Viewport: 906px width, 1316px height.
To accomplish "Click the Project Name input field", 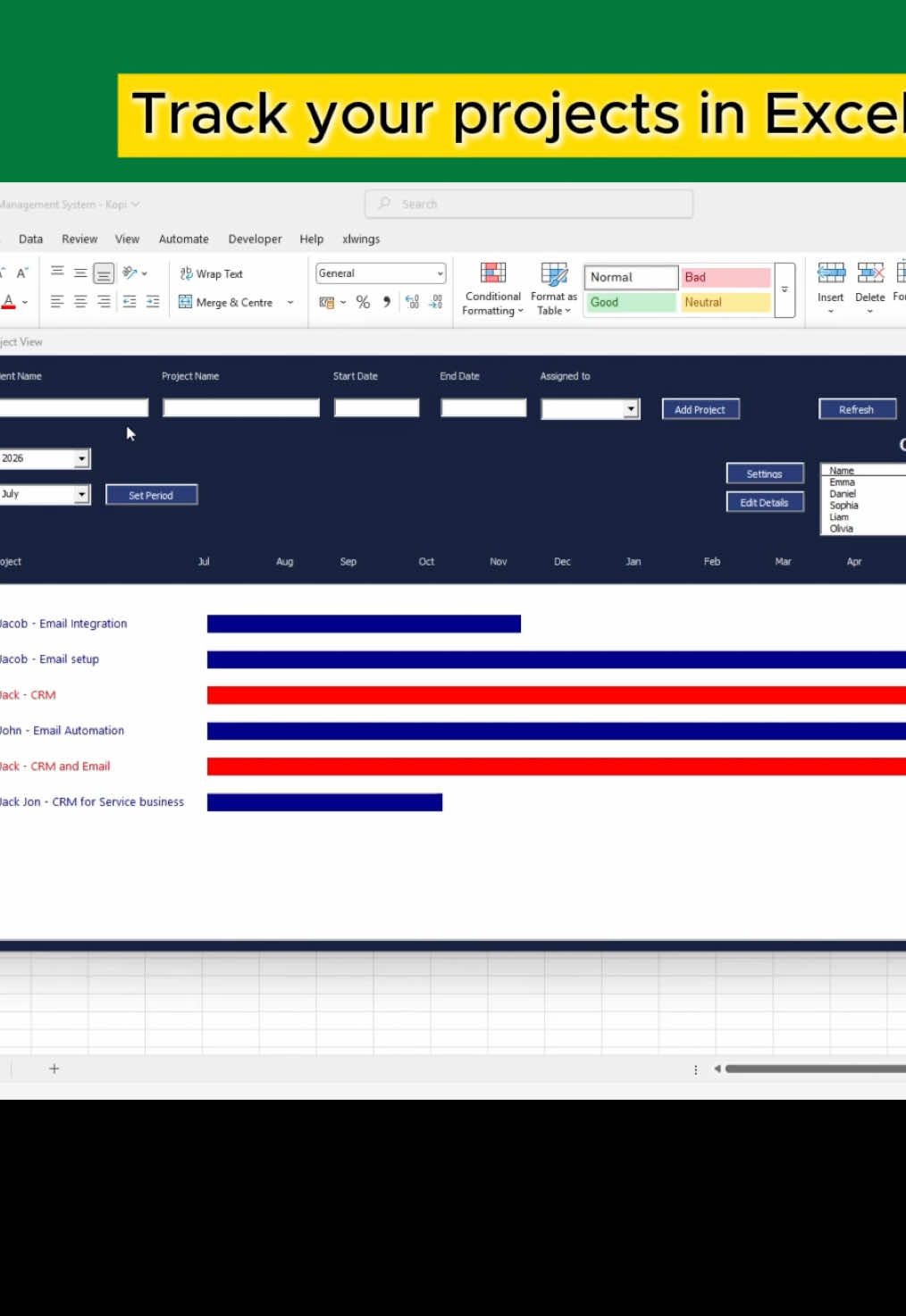I will 241,408.
